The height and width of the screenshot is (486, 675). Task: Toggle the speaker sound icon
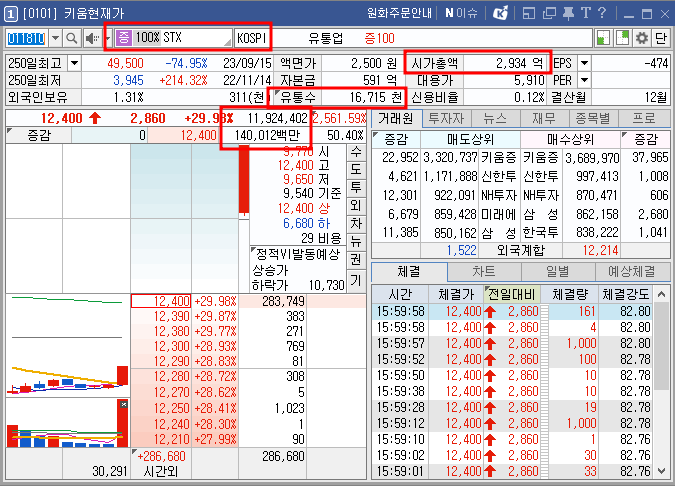[92, 38]
